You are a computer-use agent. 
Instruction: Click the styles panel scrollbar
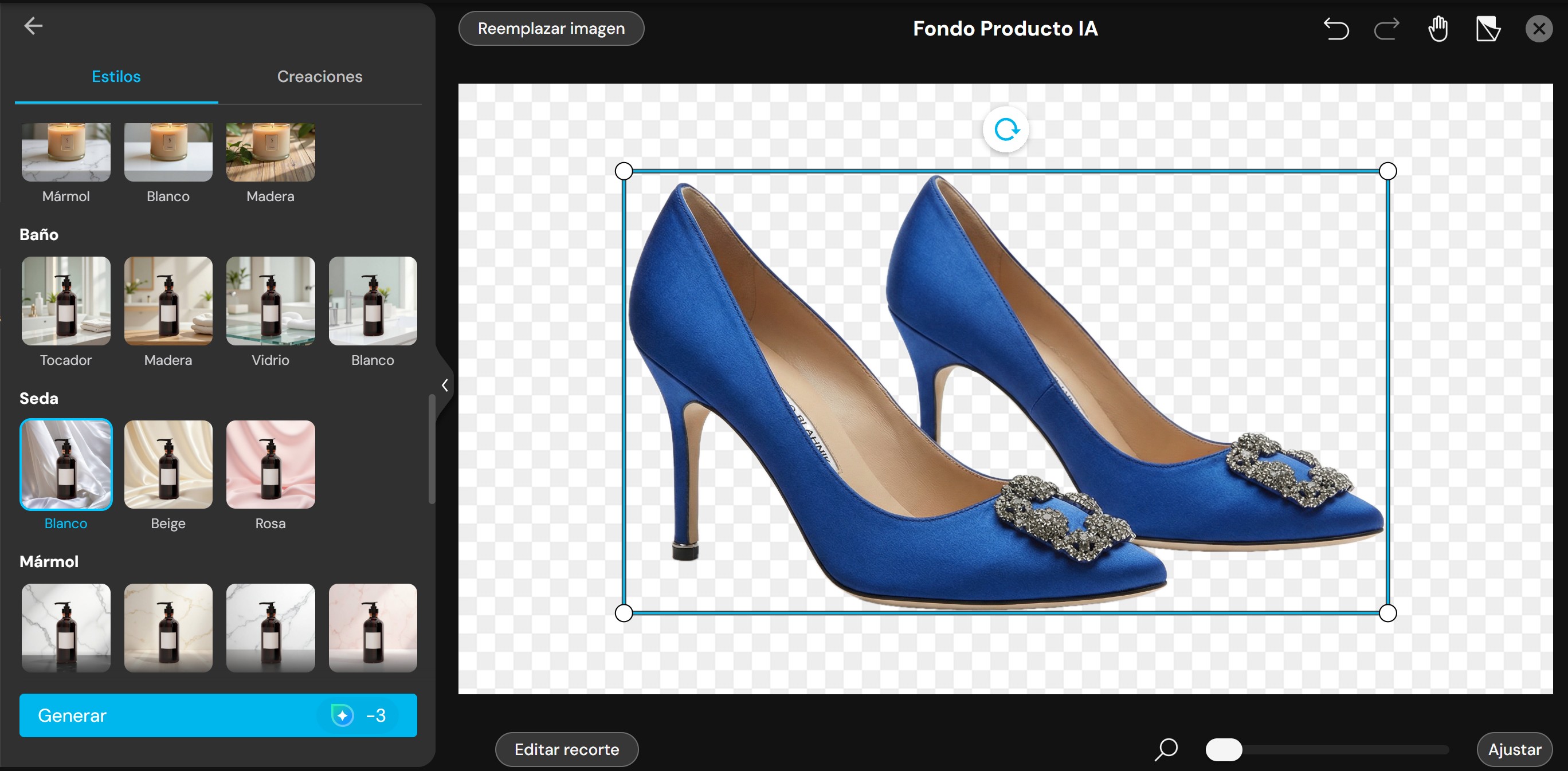[432, 449]
